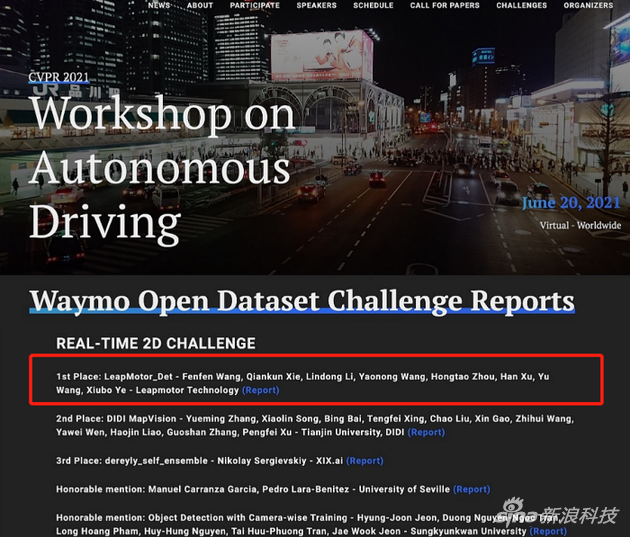Open the University of Seville Report link
This screenshot has height=537, width=630.
point(472,489)
